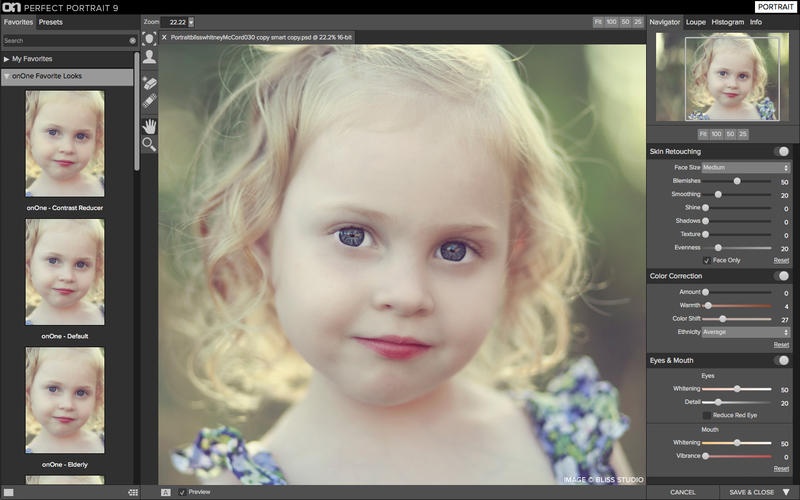Select the Face Edit person tool

click(x=149, y=57)
